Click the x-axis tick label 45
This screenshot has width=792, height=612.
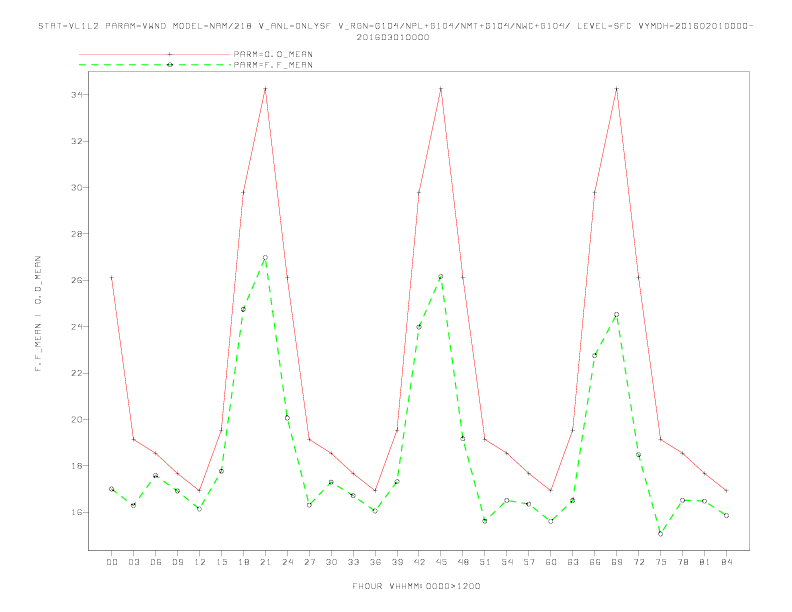[441, 562]
